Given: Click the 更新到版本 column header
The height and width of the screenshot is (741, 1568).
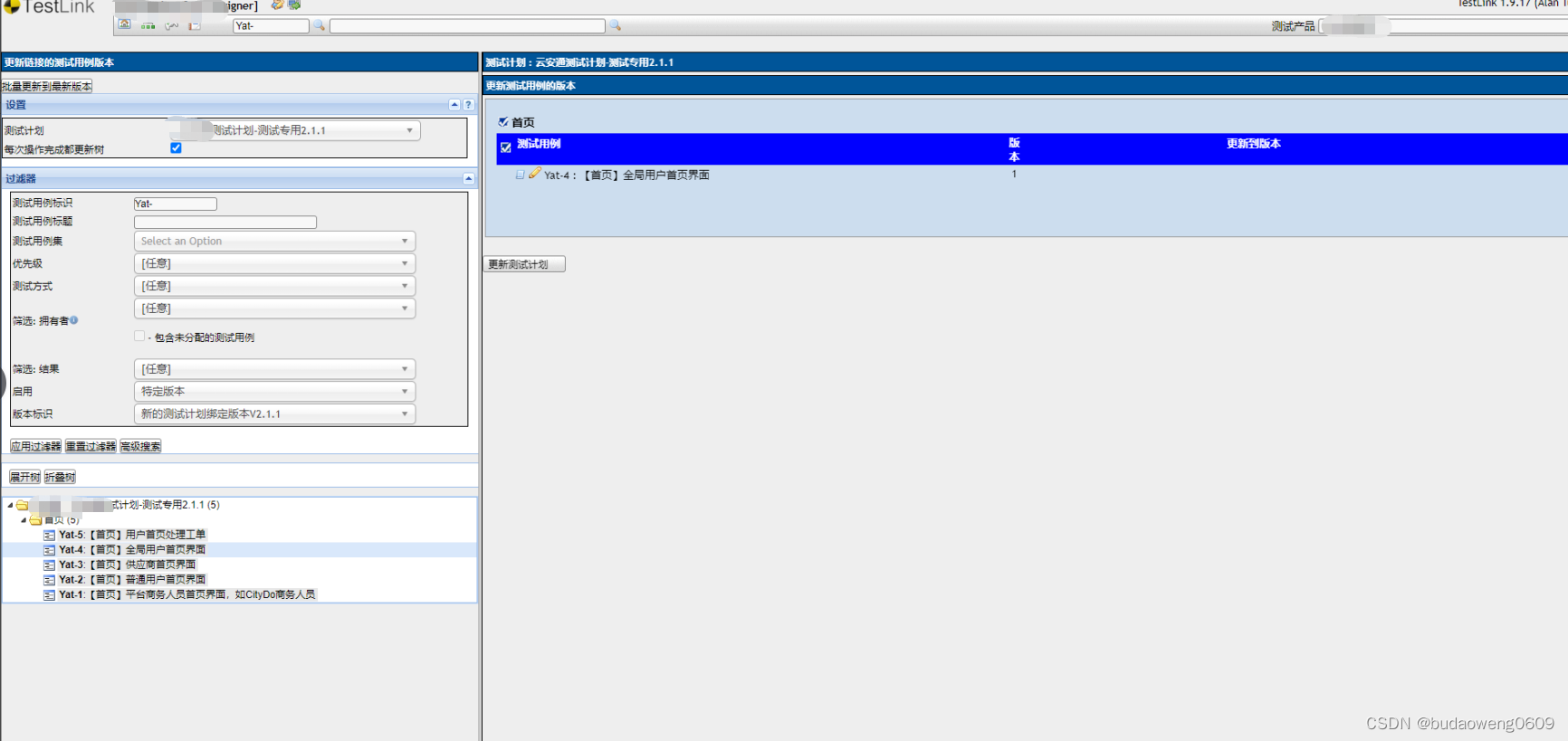Looking at the screenshot, I should pos(1254,144).
